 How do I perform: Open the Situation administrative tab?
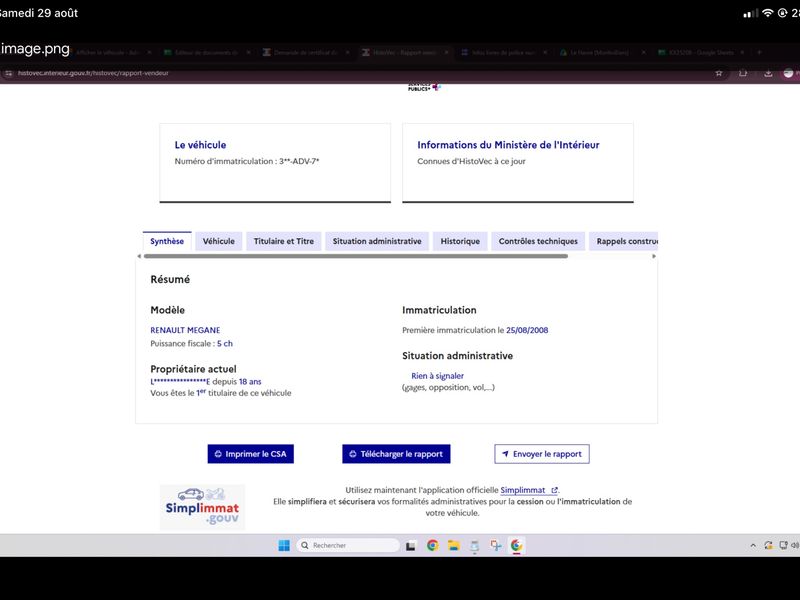(377, 241)
